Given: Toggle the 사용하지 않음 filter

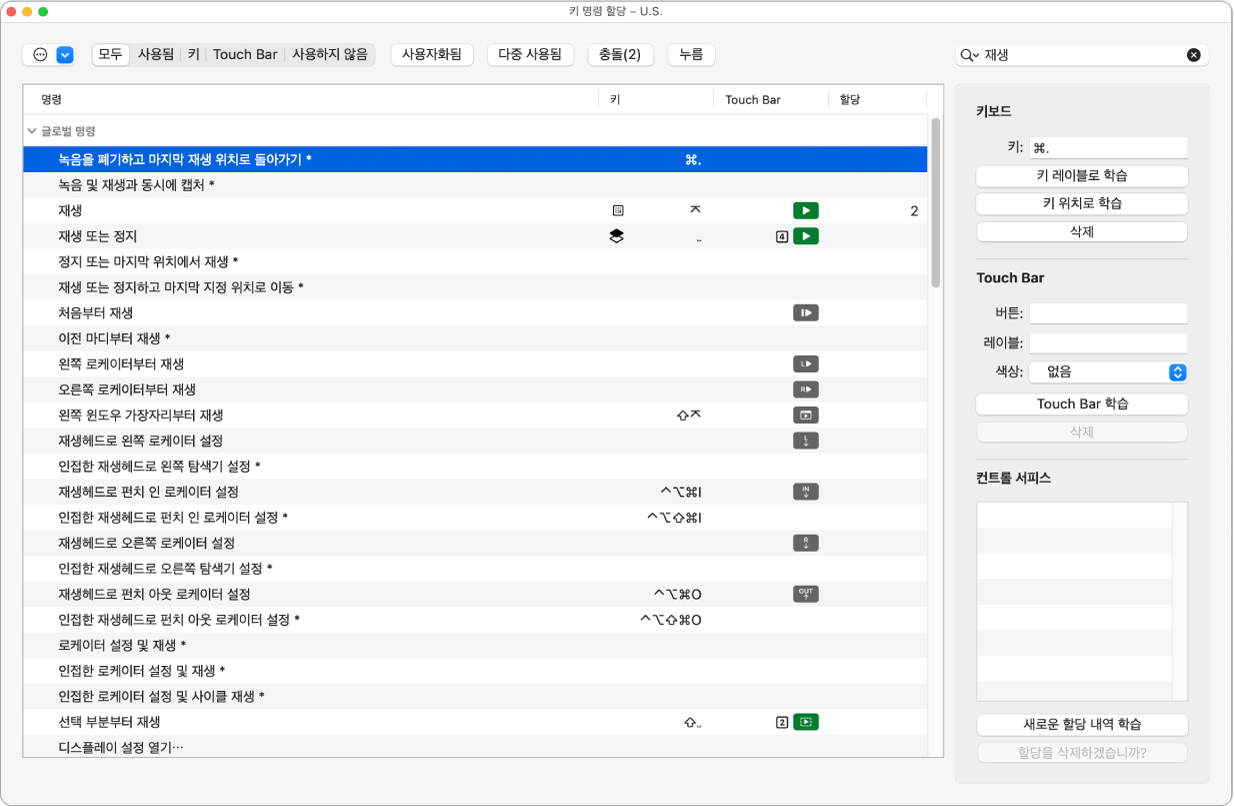Looking at the screenshot, I should (330, 55).
